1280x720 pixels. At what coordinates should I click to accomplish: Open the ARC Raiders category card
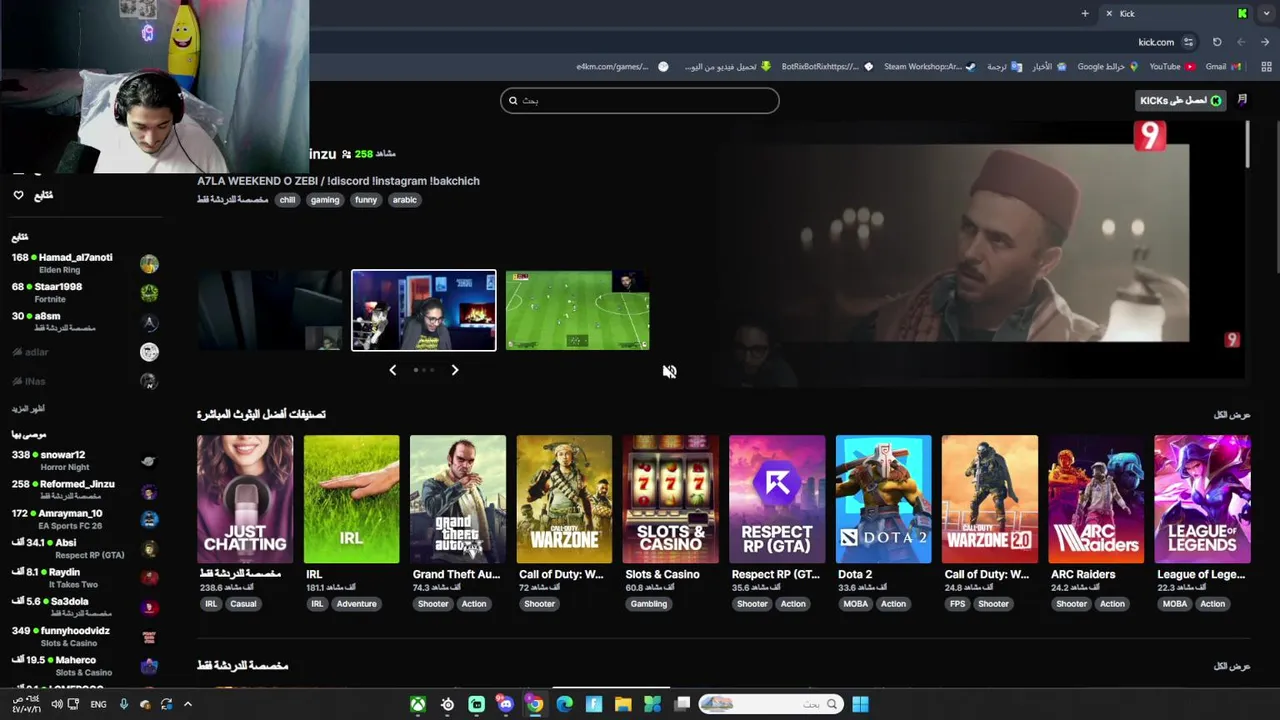(1097, 499)
